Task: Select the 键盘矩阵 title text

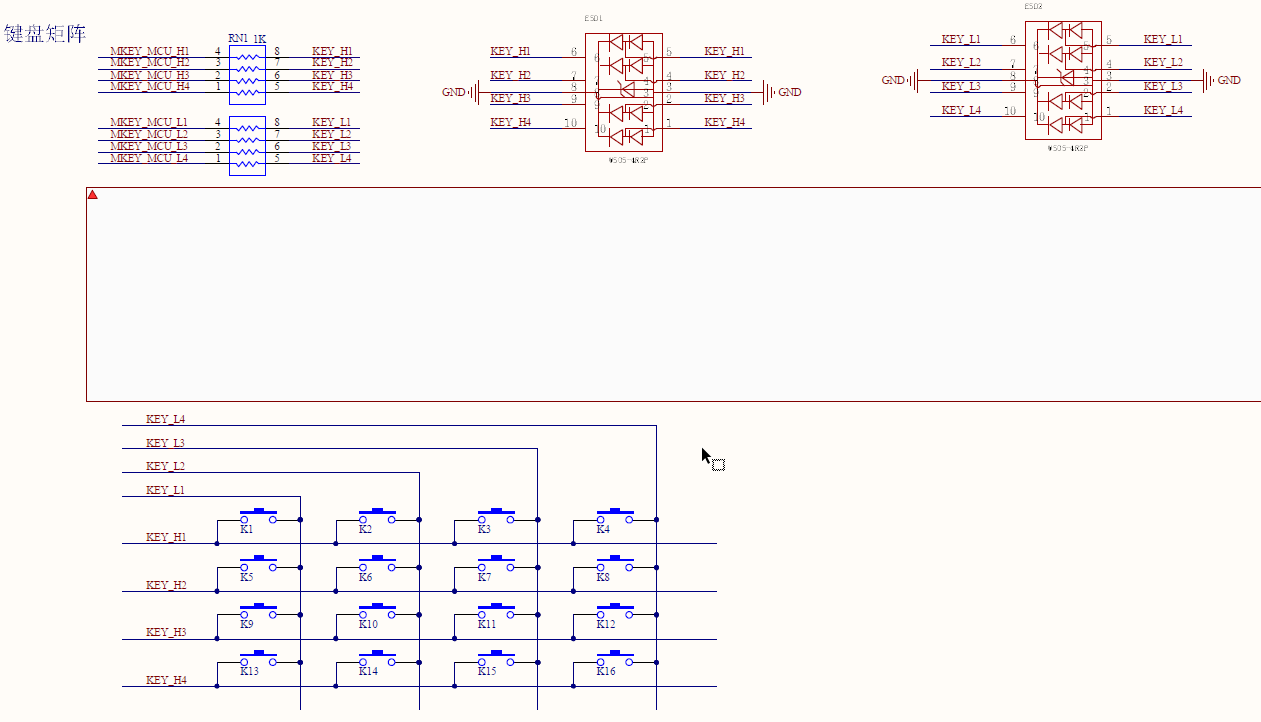Action: (45, 34)
